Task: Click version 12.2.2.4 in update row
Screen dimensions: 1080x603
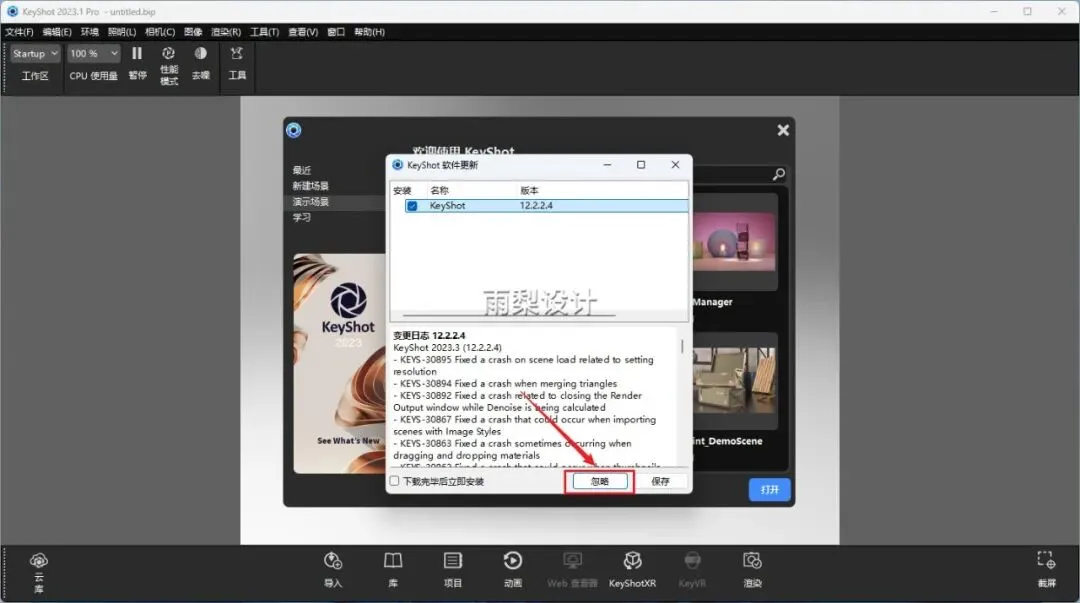Action: tap(536, 205)
